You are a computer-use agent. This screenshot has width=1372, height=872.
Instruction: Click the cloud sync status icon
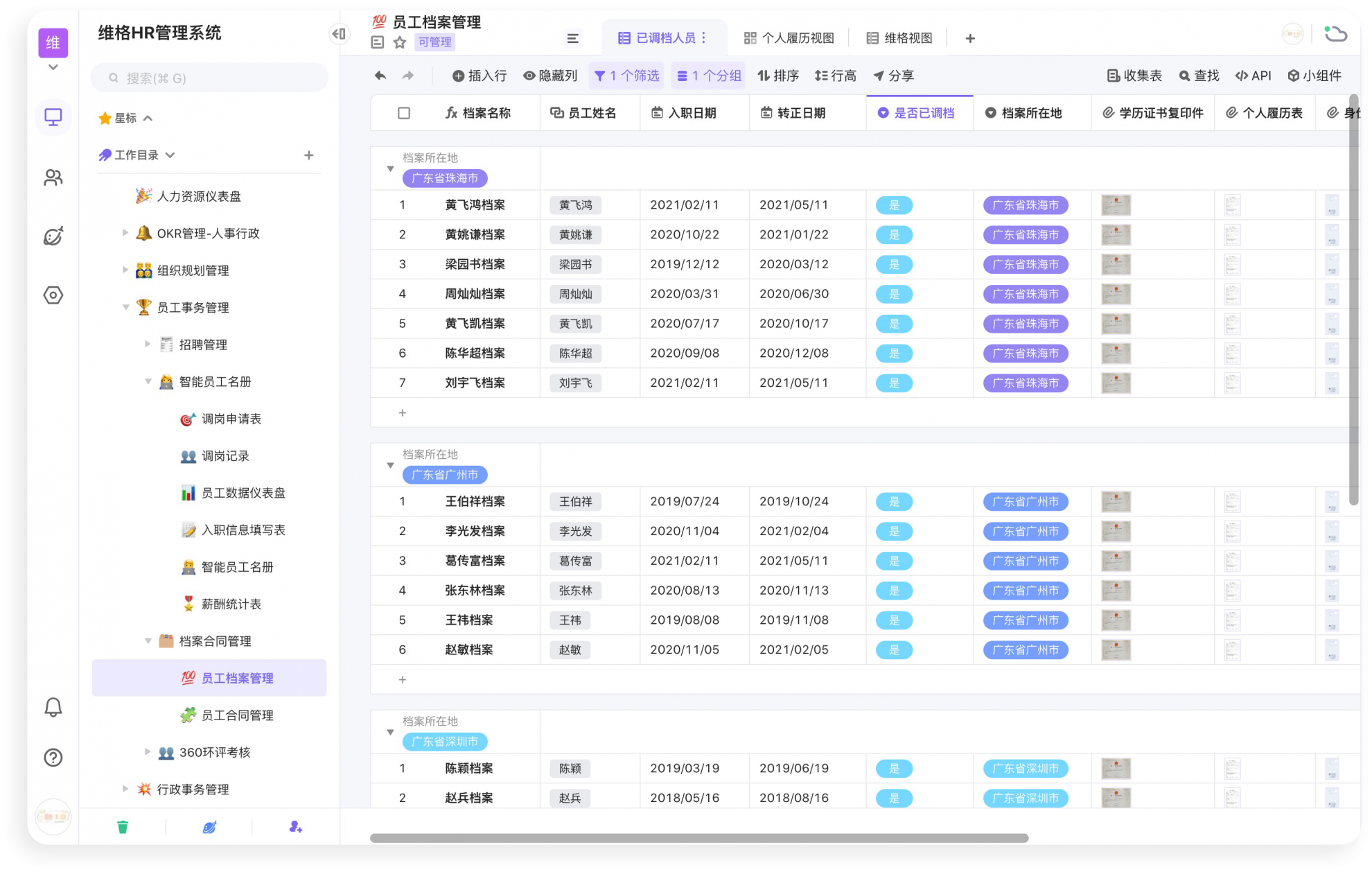click(1335, 33)
